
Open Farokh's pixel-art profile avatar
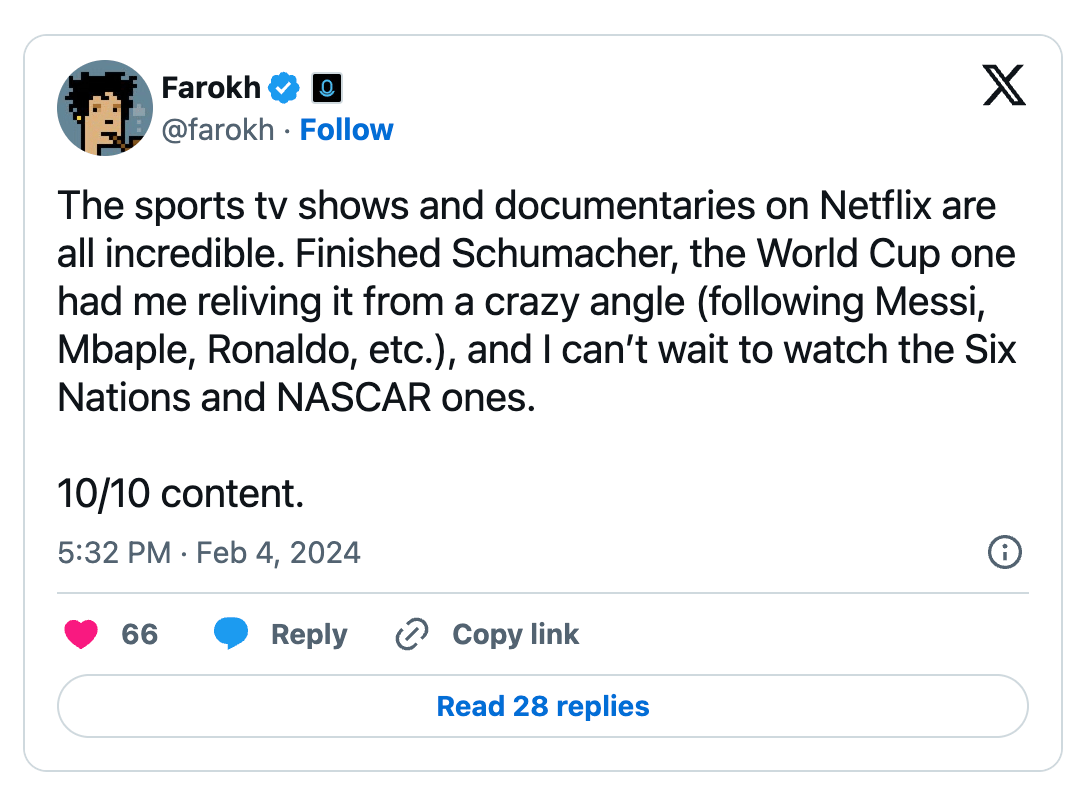pos(104,108)
